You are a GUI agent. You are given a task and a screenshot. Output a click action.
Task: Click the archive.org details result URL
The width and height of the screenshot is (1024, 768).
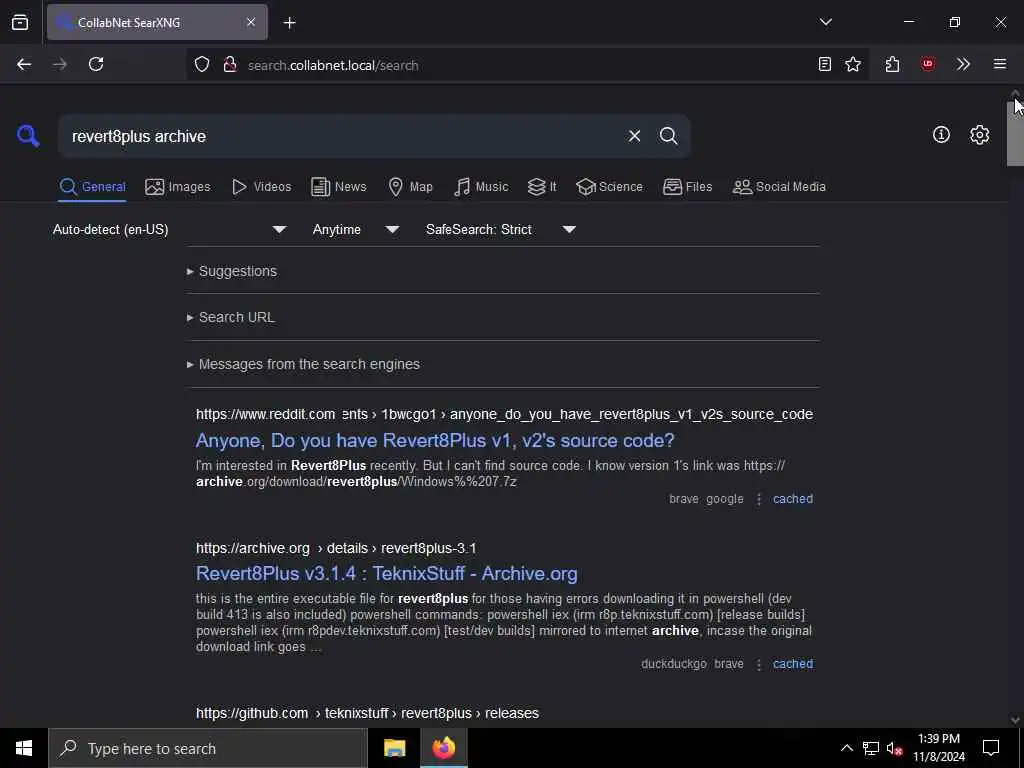[x=336, y=549]
